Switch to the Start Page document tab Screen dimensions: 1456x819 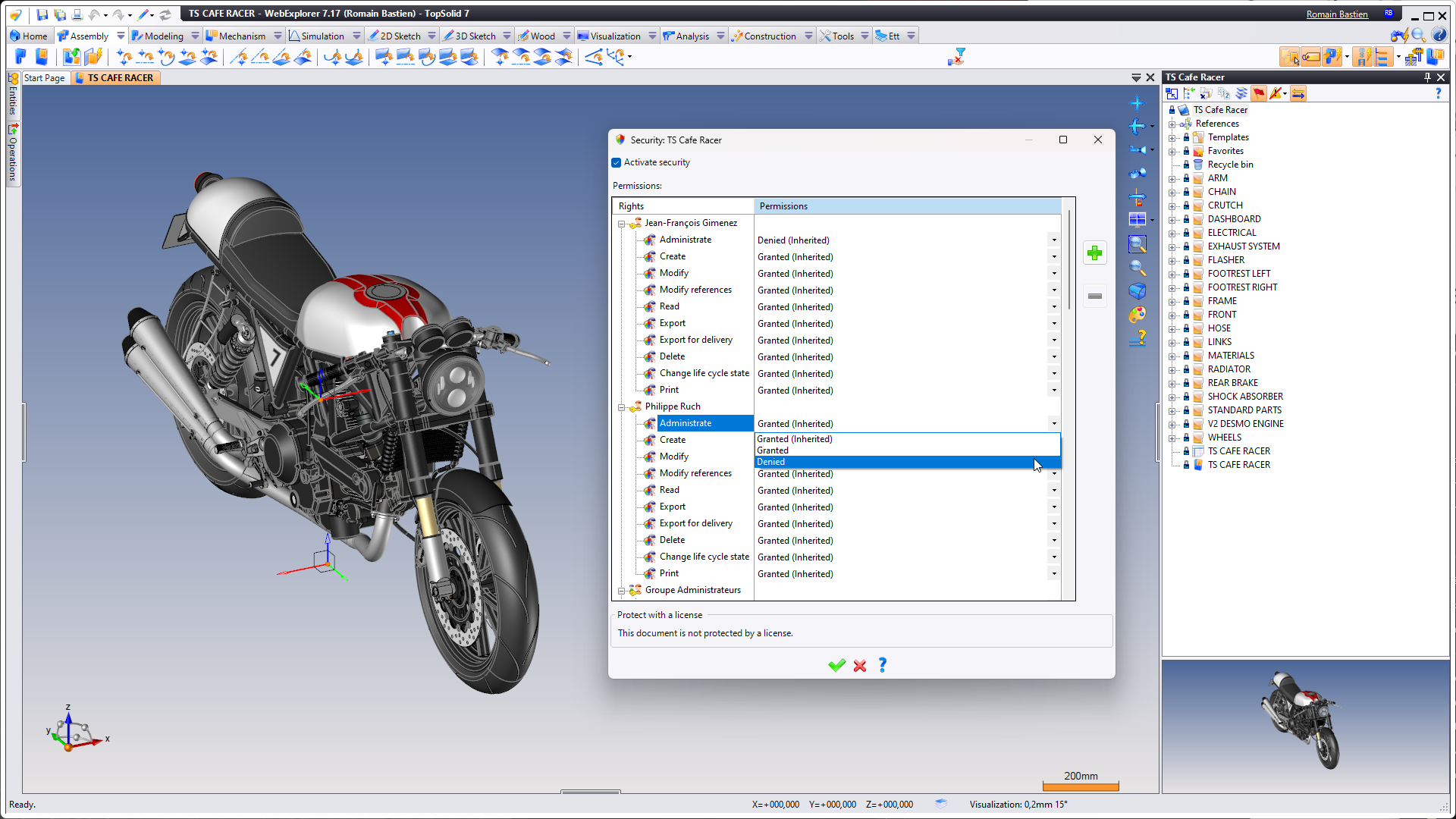click(x=45, y=78)
